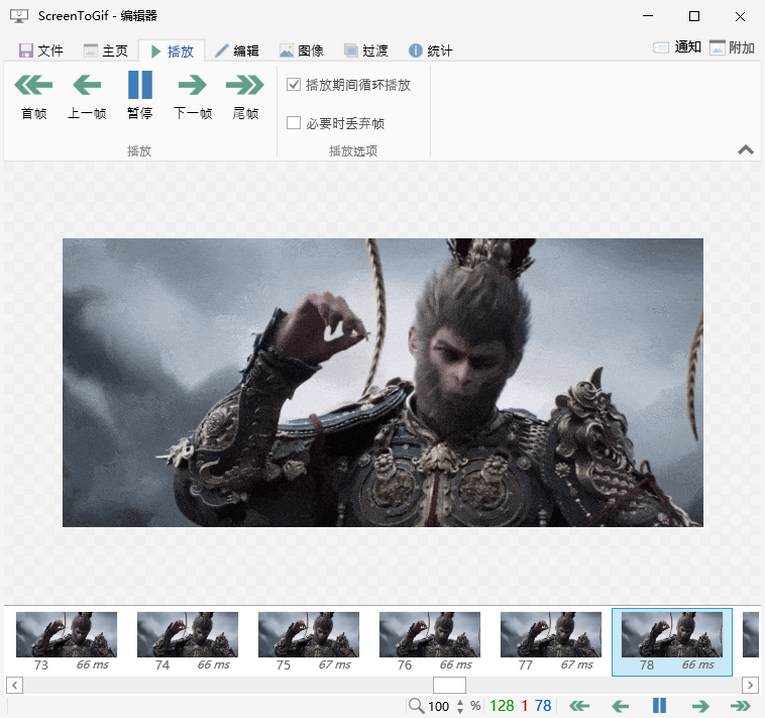
Task: Open the 文件 tab
Action: click(41, 50)
